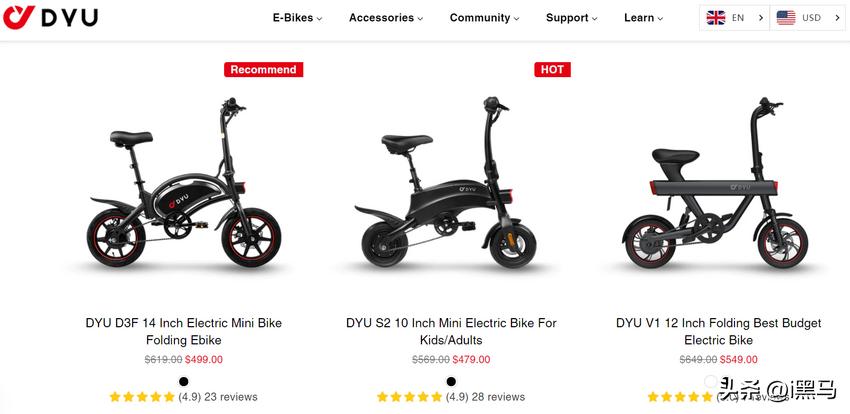The image size is (850, 414).
Task: Open DYU D3F 14 Inch product title link
Action: tap(184, 332)
